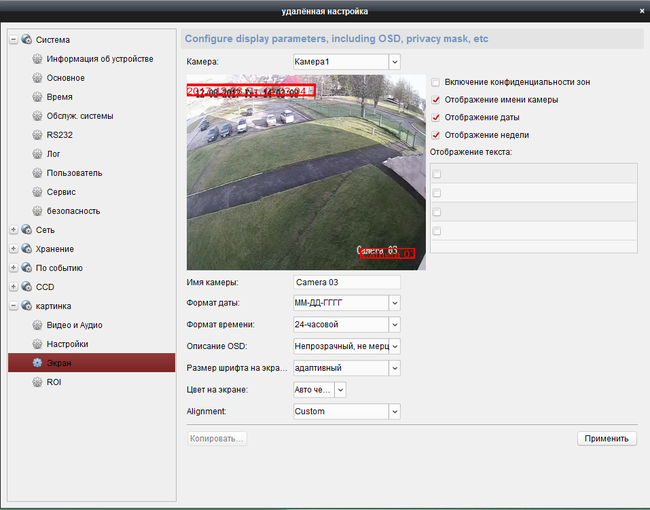The width and height of the screenshot is (650, 510).
Task: Click the gear icon next to Система
Action: click(26, 40)
